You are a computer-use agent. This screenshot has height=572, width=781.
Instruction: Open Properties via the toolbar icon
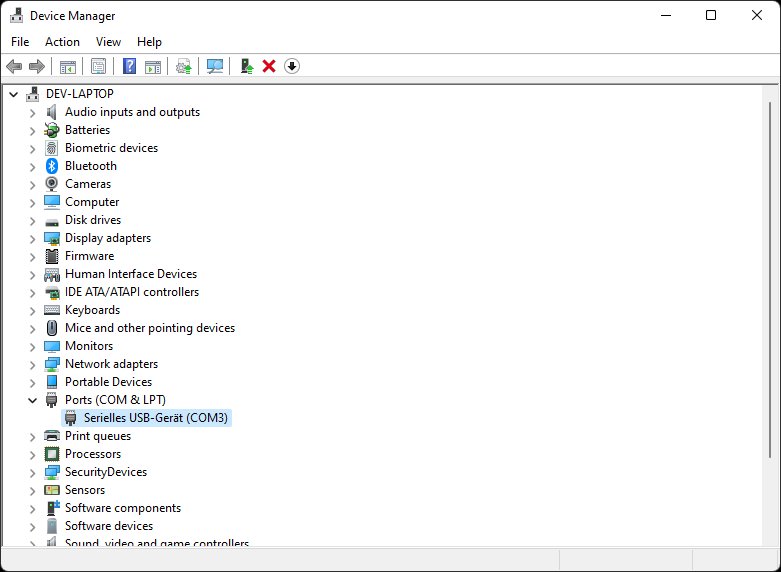click(98, 66)
